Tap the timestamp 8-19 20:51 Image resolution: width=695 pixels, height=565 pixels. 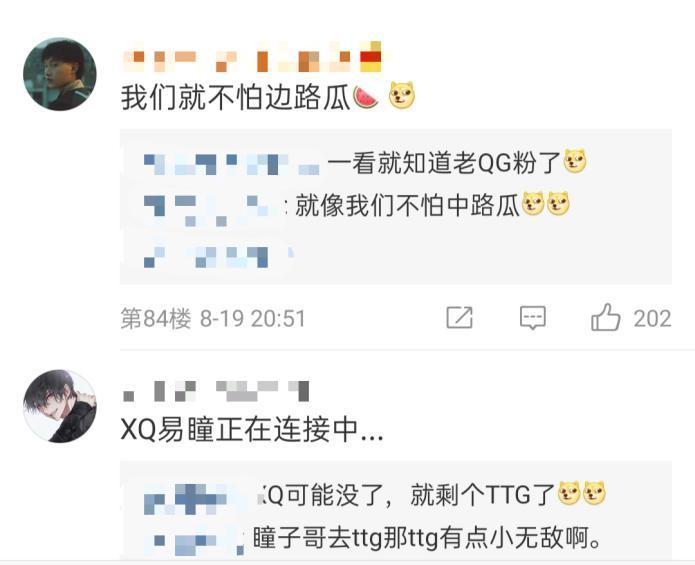point(253,319)
